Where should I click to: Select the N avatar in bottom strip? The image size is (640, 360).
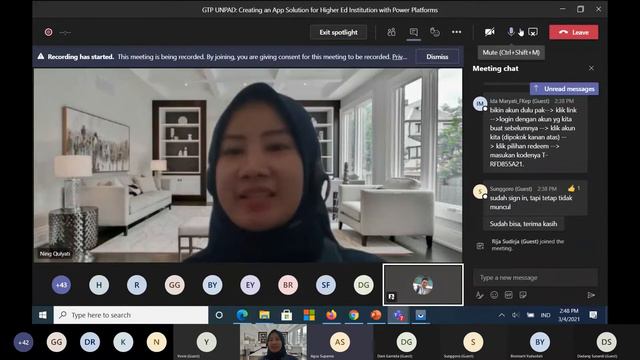[156, 342]
